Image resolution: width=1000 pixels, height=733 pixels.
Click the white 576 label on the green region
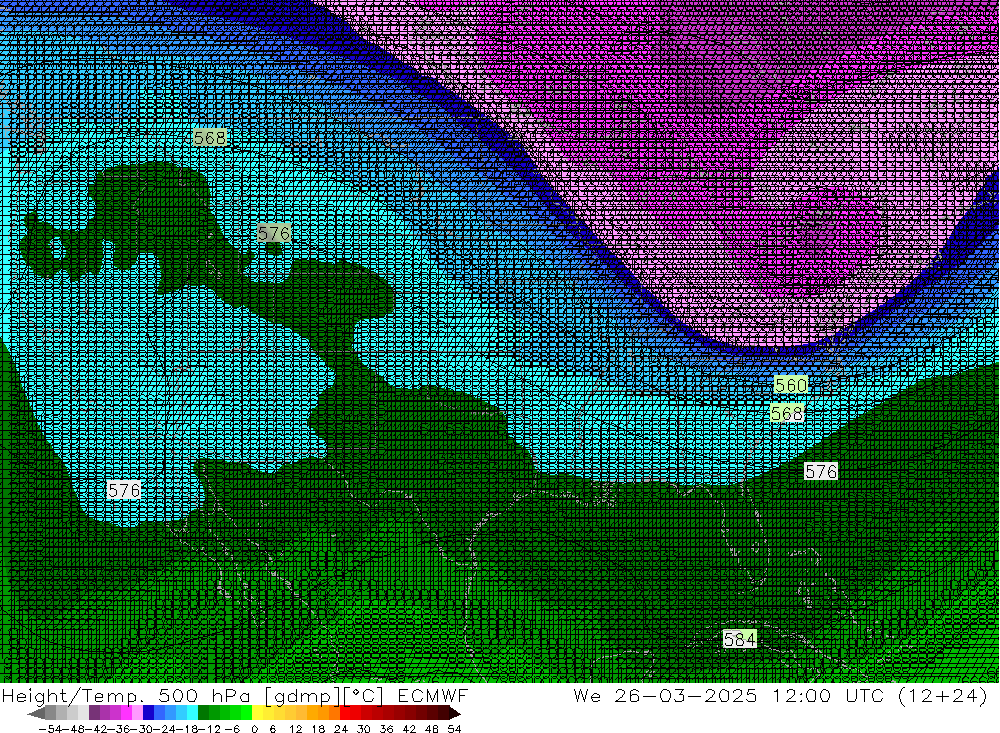(x=821, y=471)
